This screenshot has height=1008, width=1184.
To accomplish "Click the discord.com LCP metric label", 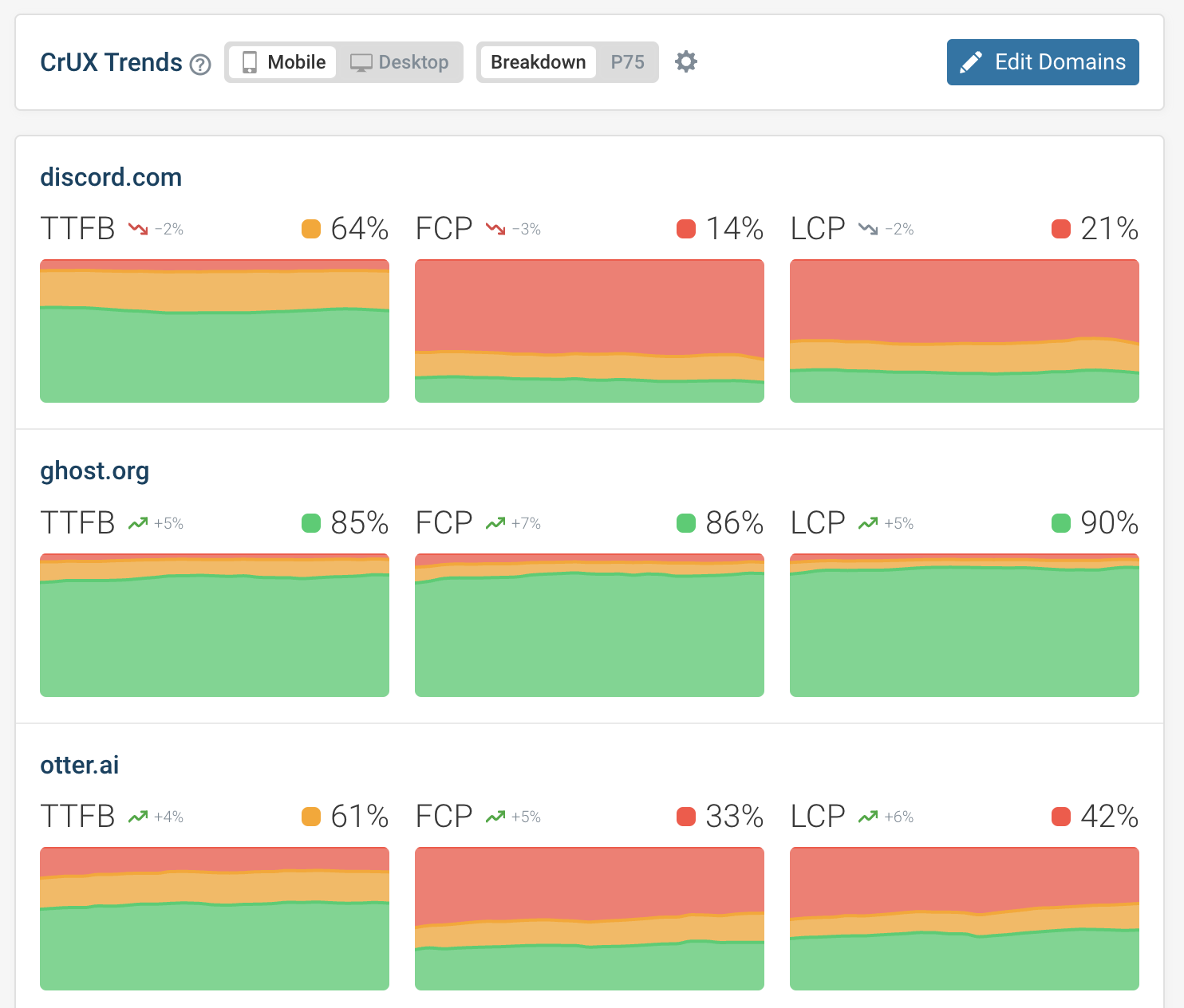I will (x=818, y=229).
